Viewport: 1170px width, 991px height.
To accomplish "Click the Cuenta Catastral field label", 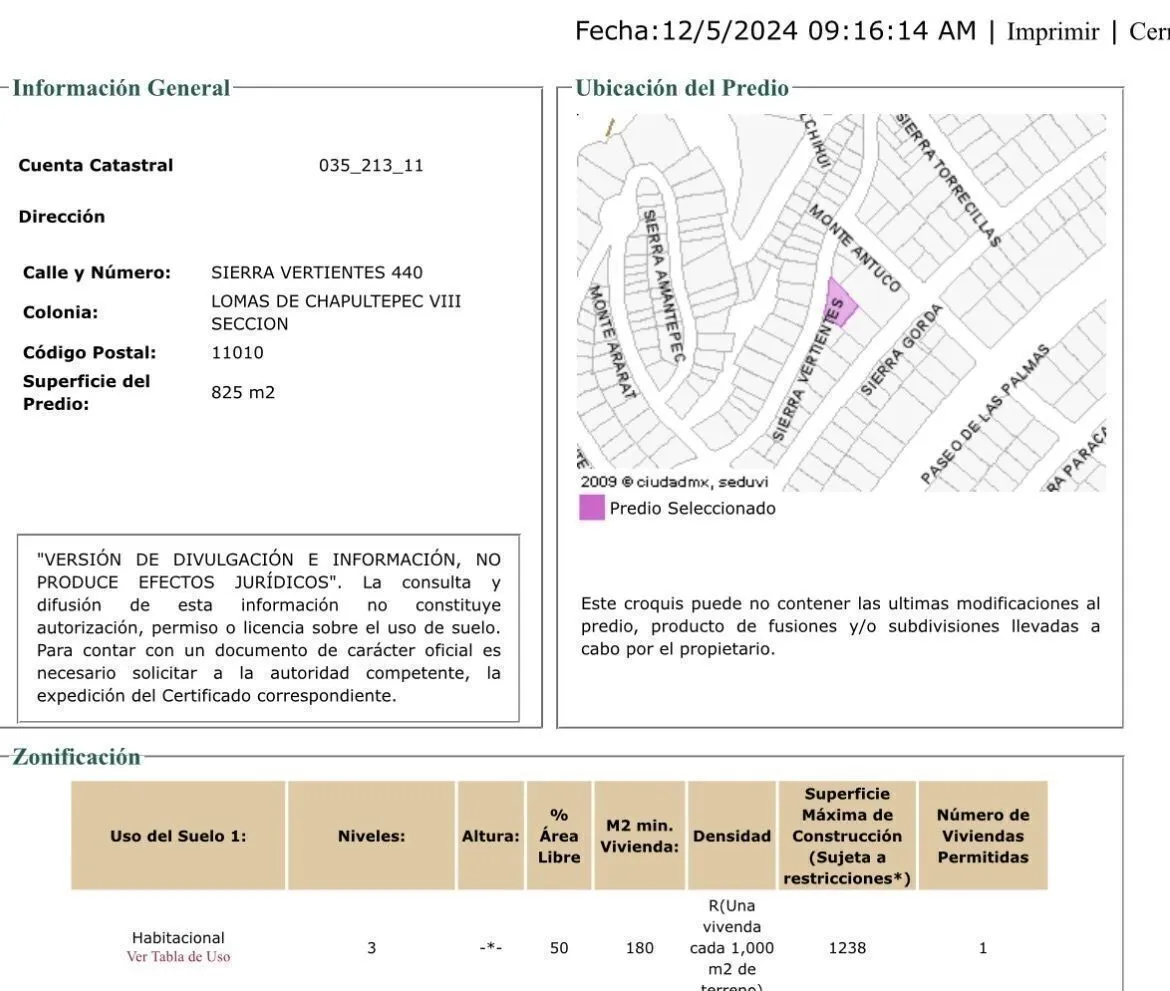I will pos(96,166).
